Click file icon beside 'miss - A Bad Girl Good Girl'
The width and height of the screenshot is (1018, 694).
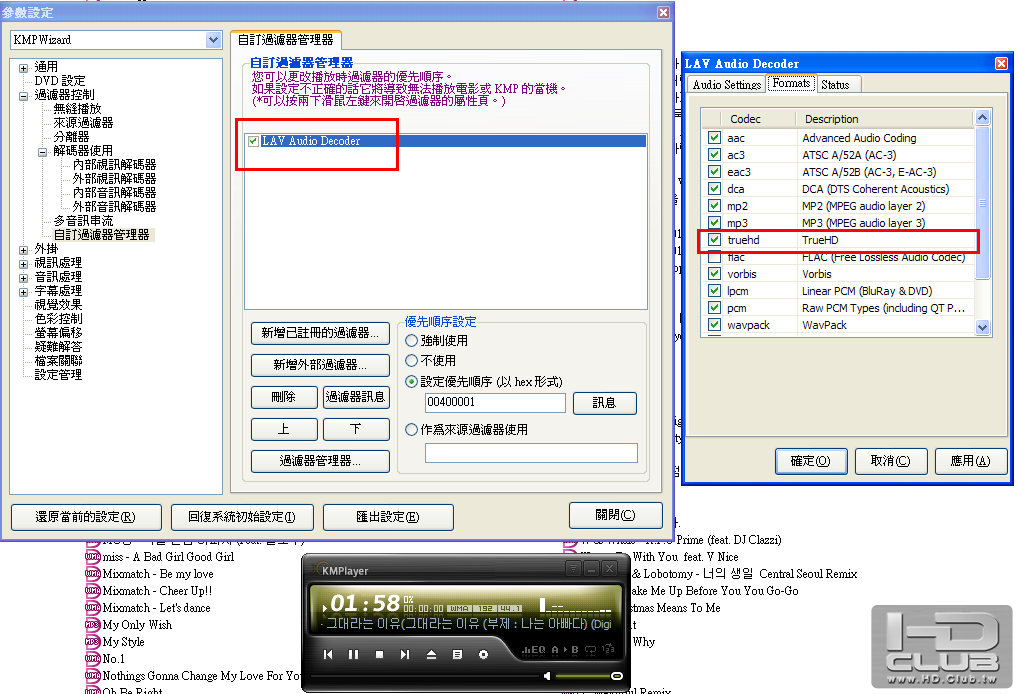click(93, 556)
